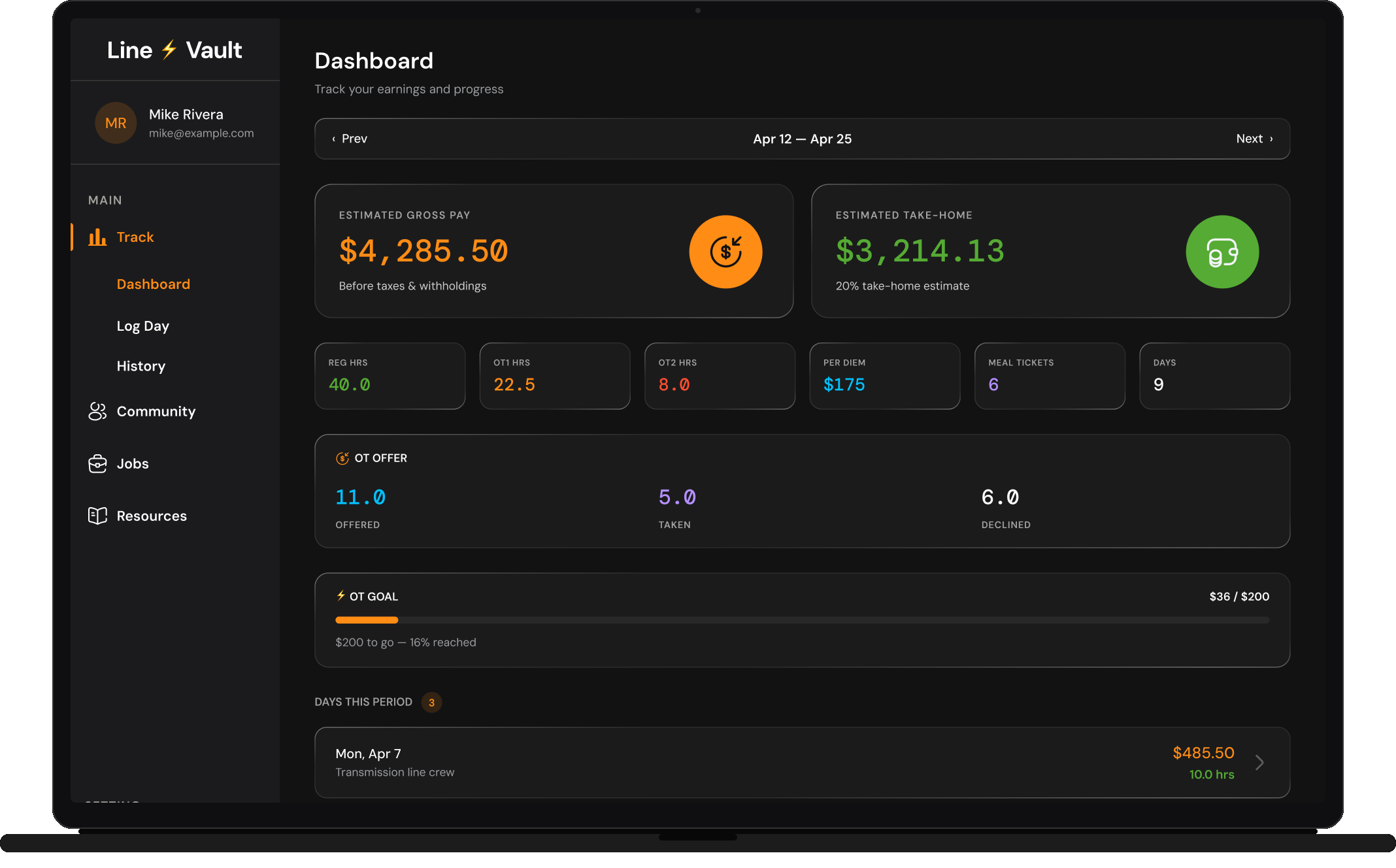Click the Track bar chart icon
Screen dimensions: 1396x868
coord(97,237)
